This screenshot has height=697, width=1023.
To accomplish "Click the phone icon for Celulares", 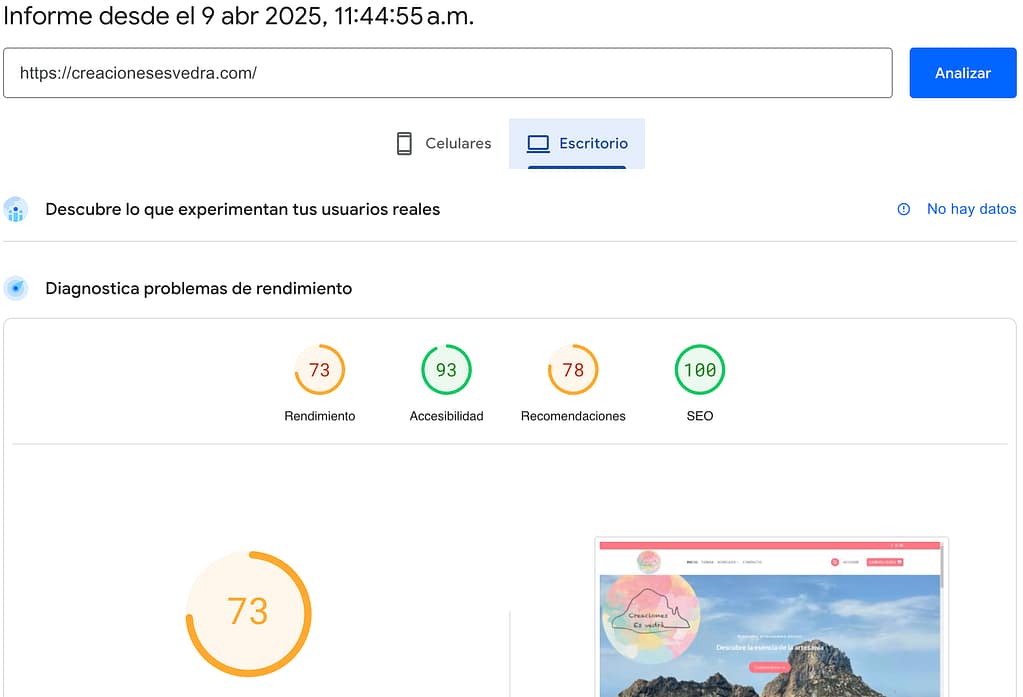I will coord(404,143).
